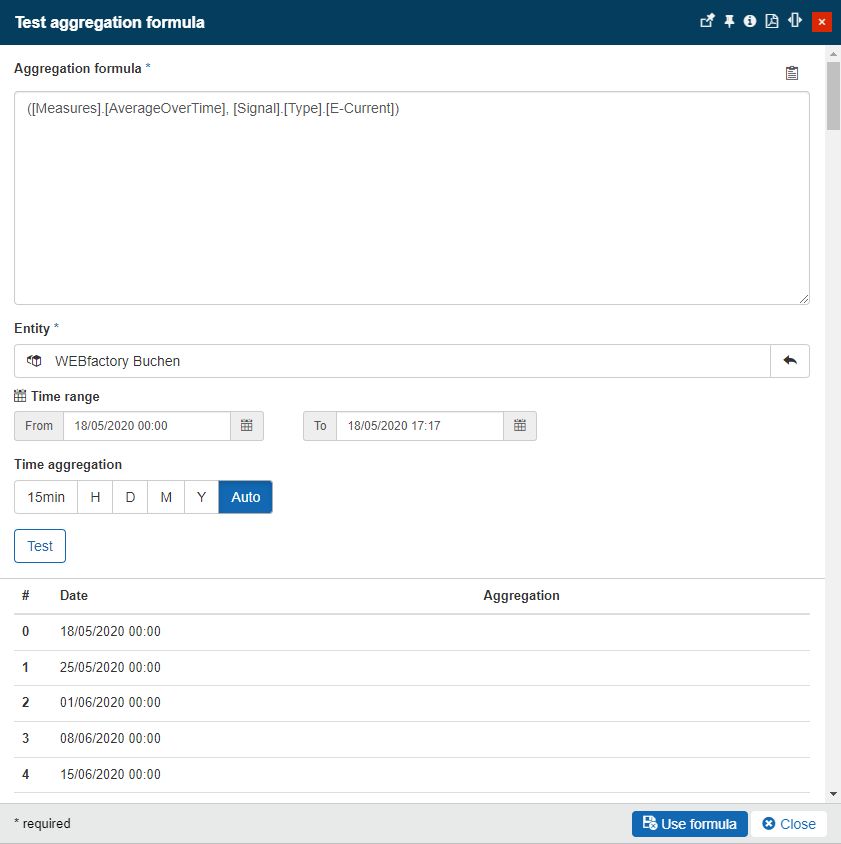Open the info icon in title bar
841x844 pixels.
[750, 21]
